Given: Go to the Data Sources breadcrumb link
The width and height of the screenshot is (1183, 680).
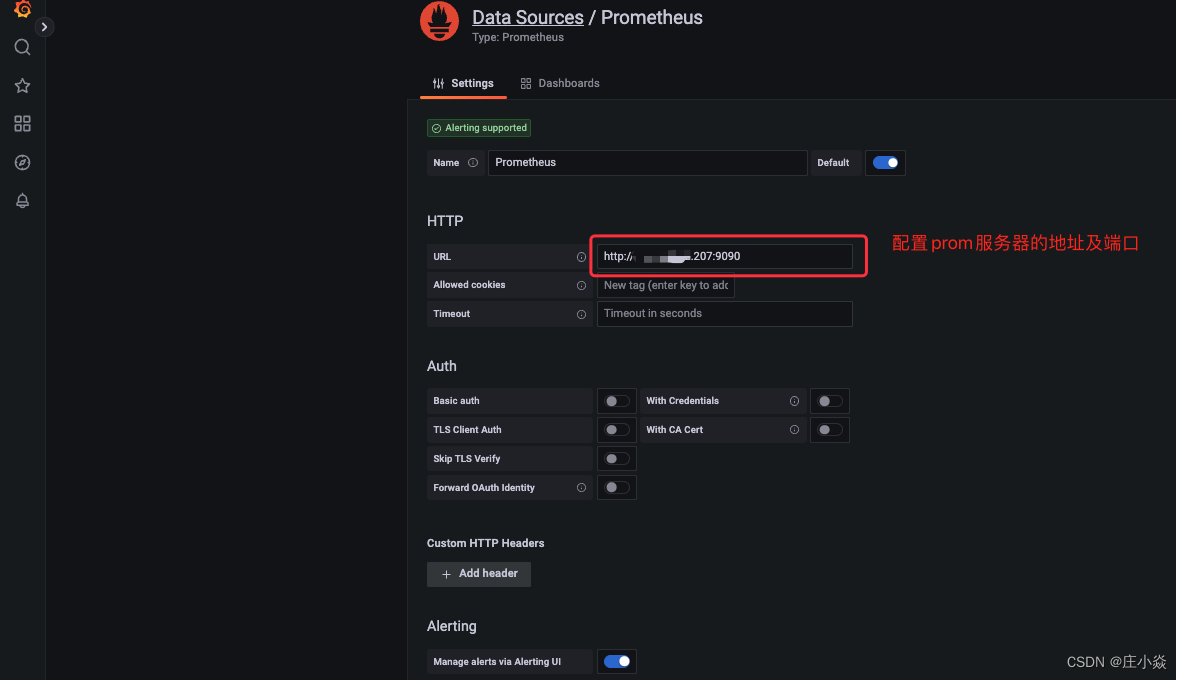Looking at the screenshot, I should coord(527,17).
